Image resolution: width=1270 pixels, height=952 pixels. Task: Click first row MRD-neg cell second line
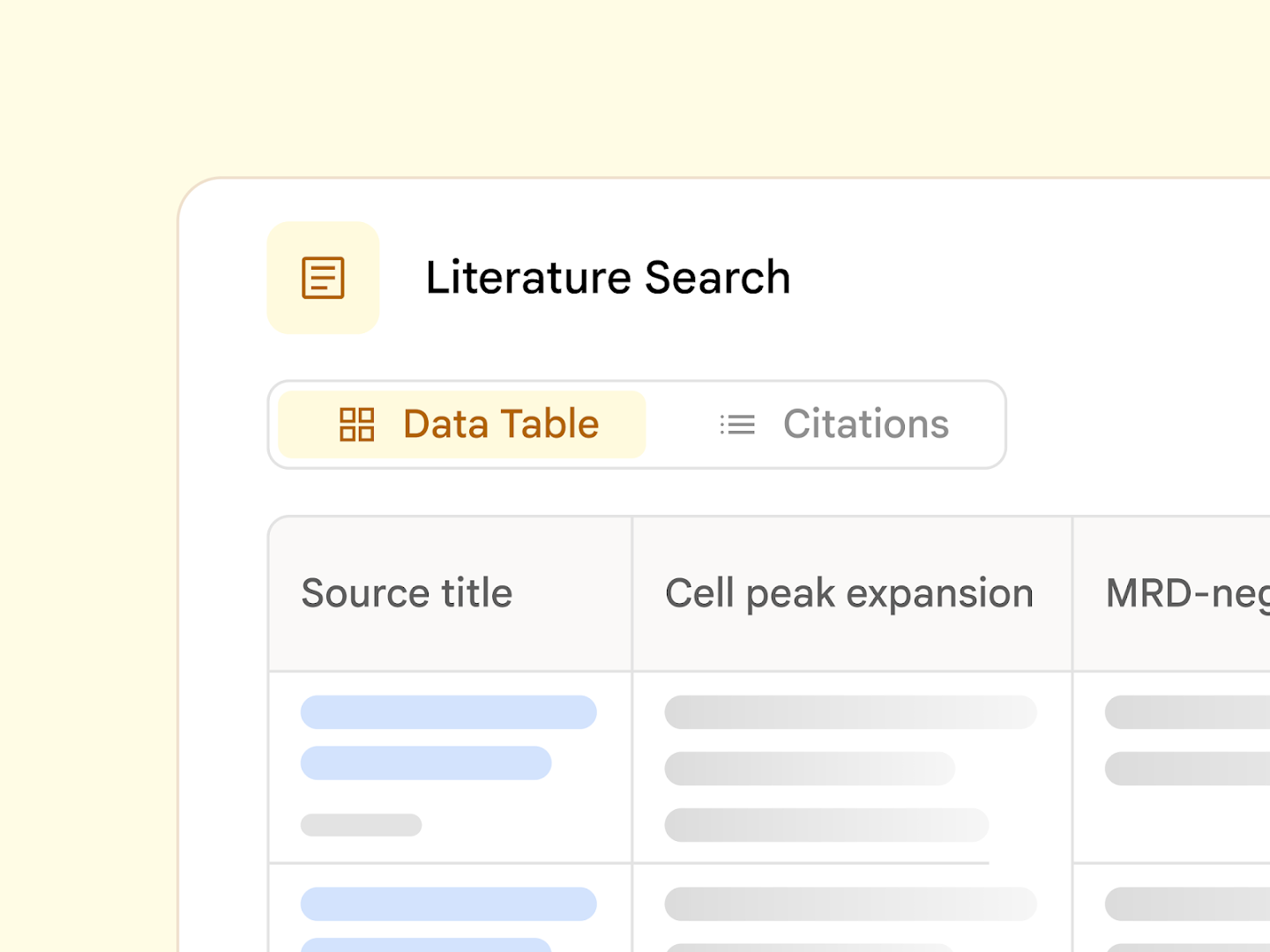pyautogui.click(x=1187, y=769)
